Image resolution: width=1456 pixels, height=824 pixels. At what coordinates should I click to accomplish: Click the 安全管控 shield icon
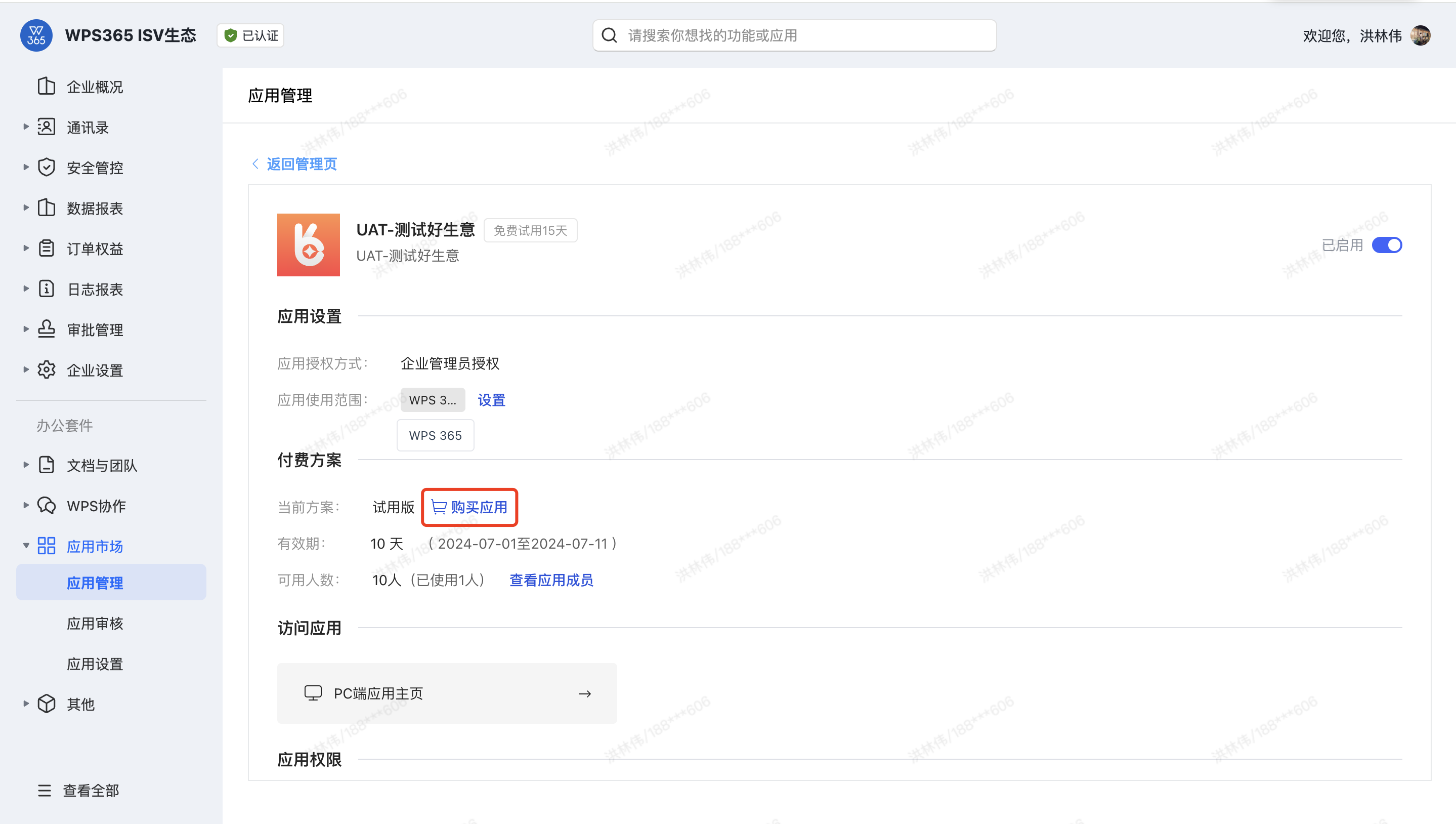coord(47,168)
